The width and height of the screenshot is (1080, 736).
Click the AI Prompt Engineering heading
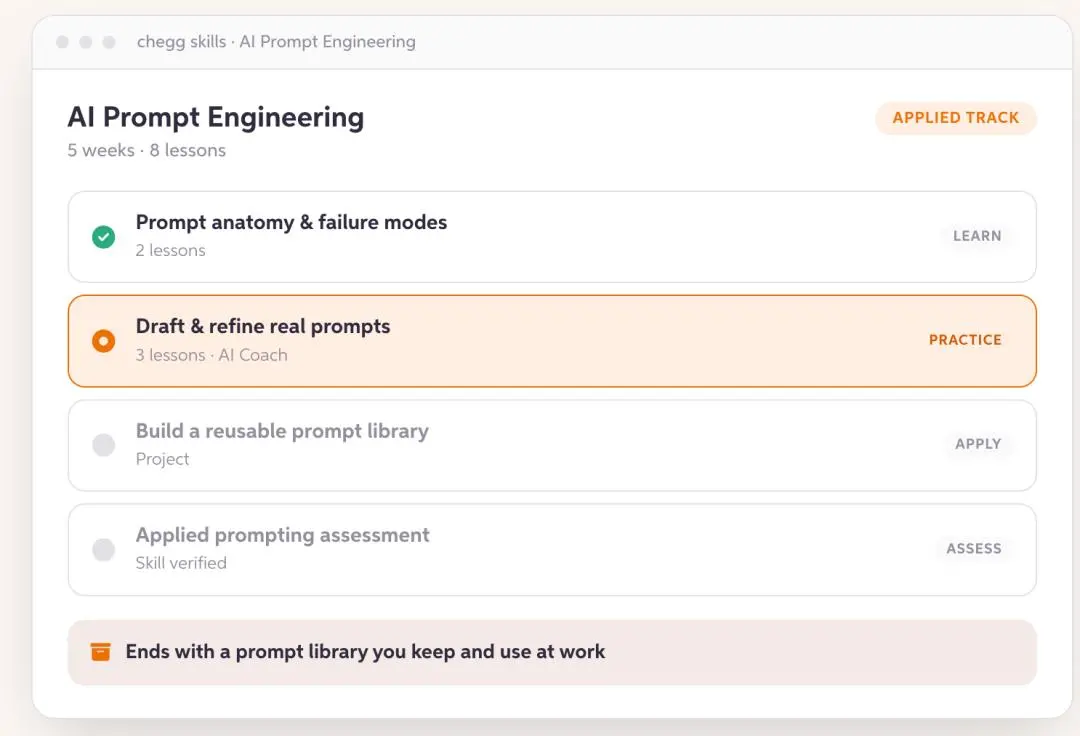(x=216, y=118)
